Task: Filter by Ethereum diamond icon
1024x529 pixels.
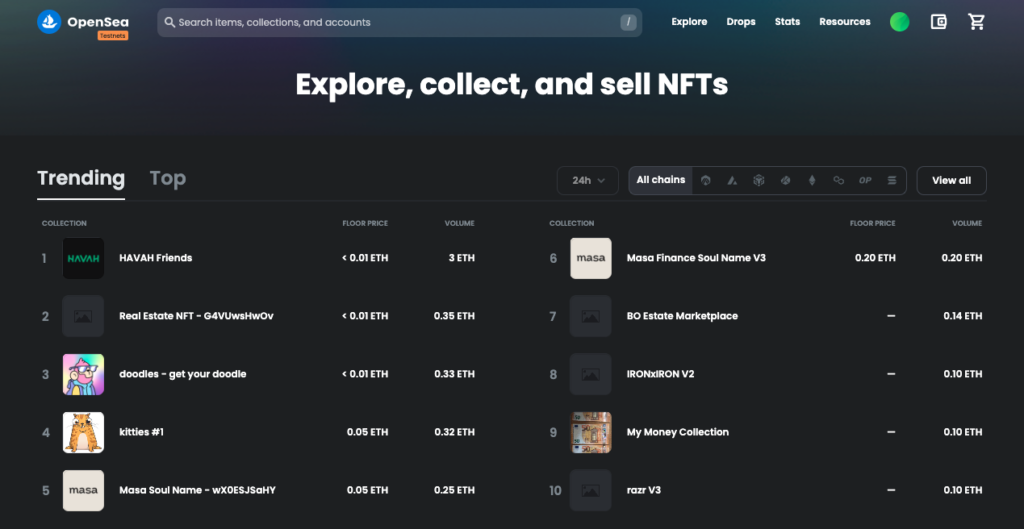Action: coord(812,180)
